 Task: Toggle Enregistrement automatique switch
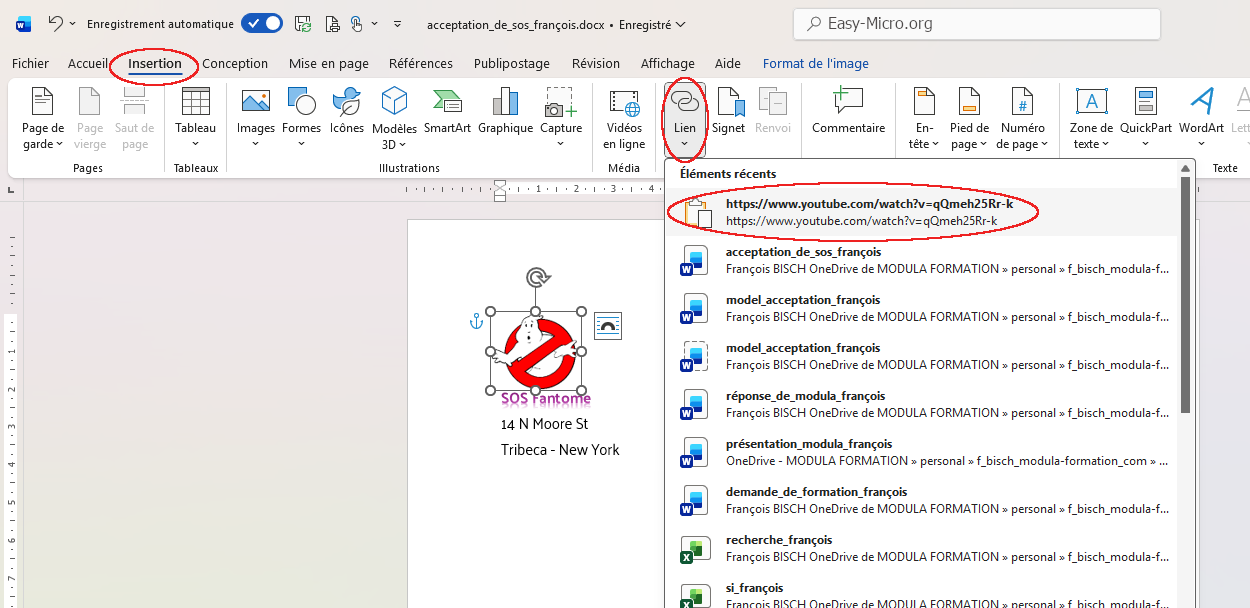pos(261,23)
